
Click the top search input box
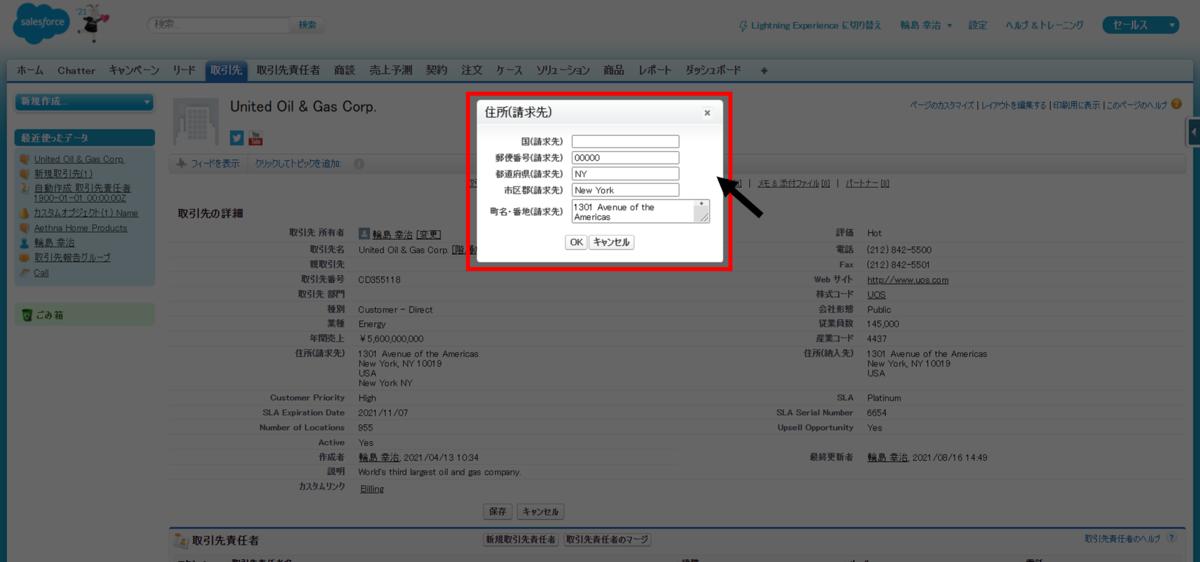(218, 24)
